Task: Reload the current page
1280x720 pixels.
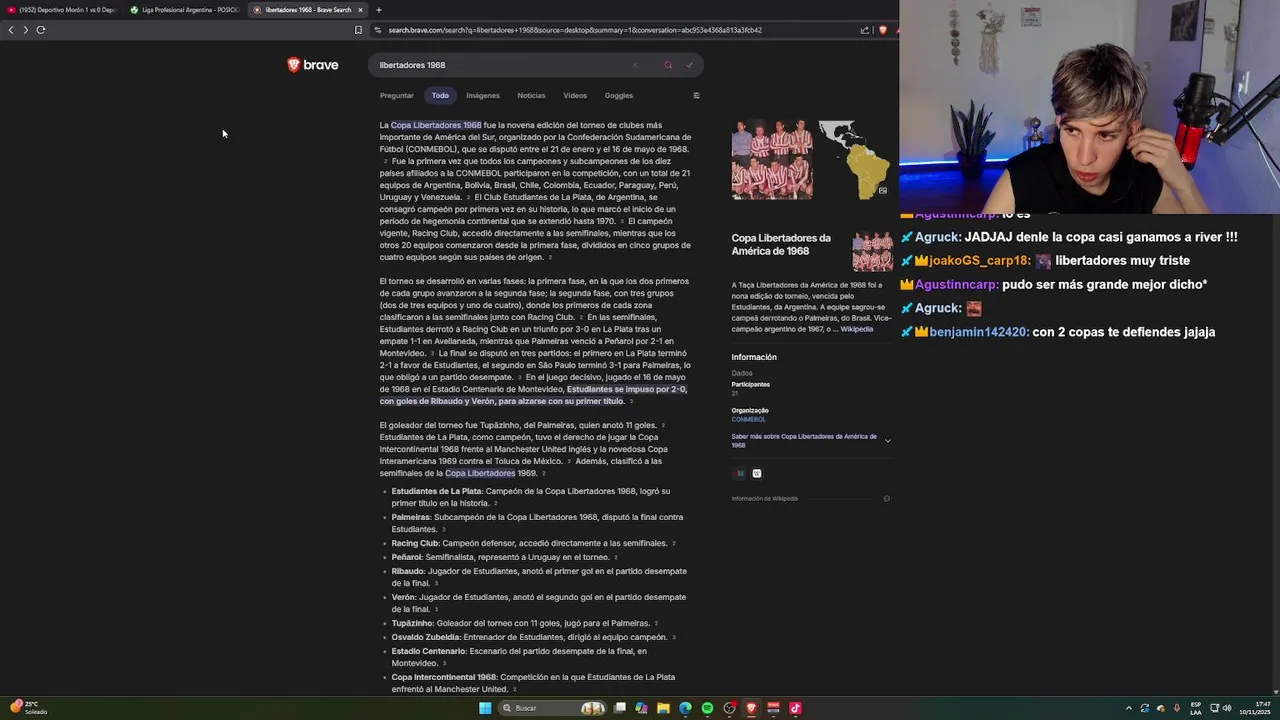Action: (x=41, y=30)
